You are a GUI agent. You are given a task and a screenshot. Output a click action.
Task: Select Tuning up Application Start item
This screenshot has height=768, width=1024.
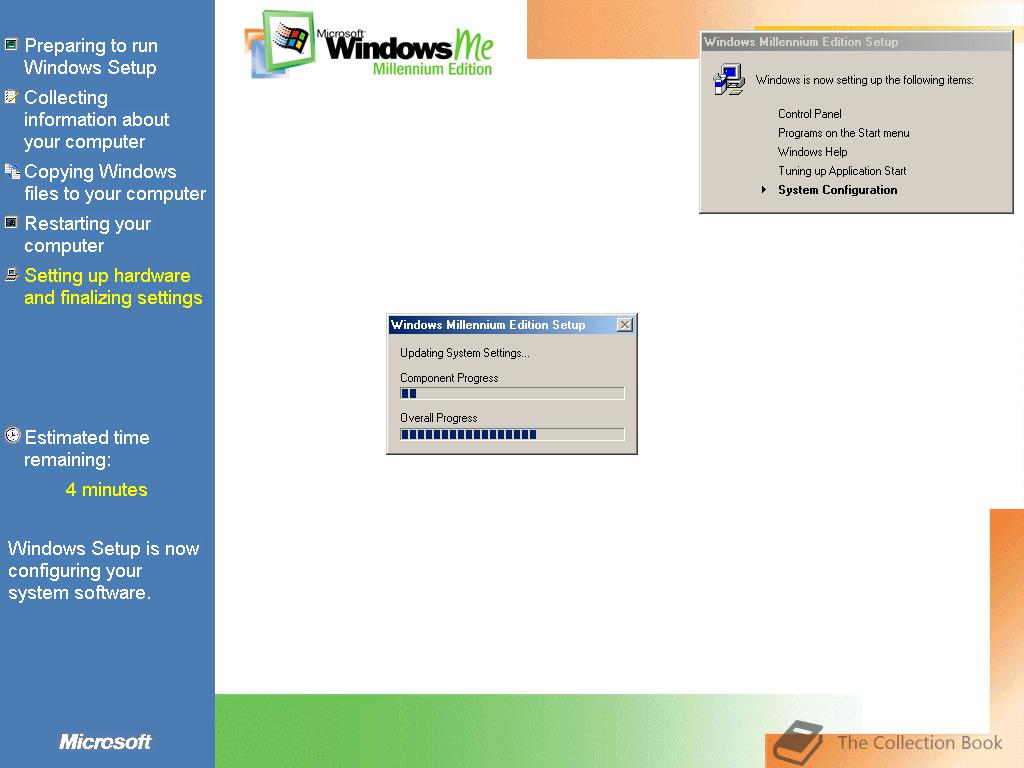tap(842, 170)
